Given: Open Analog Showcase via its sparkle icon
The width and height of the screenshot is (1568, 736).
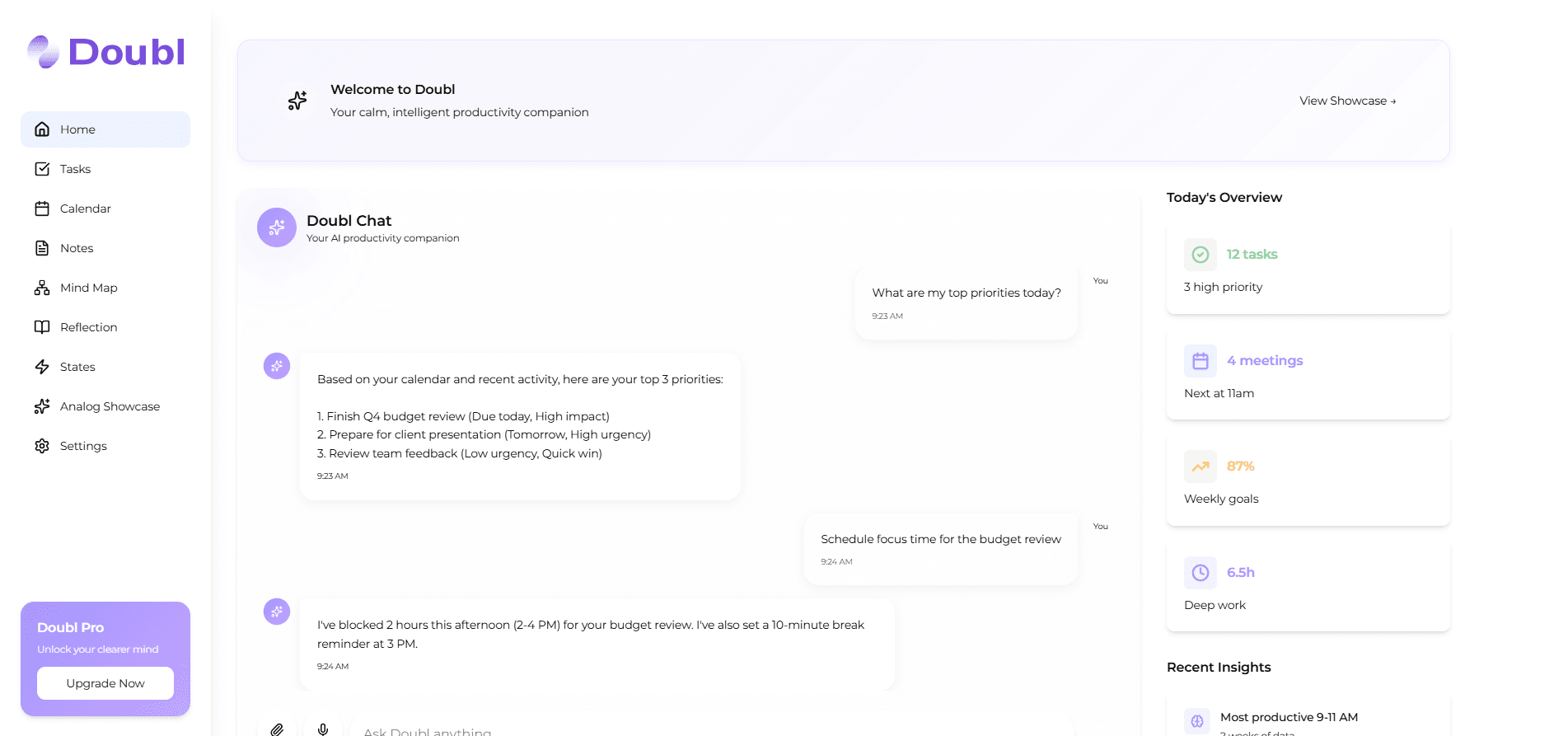Looking at the screenshot, I should [41, 406].
